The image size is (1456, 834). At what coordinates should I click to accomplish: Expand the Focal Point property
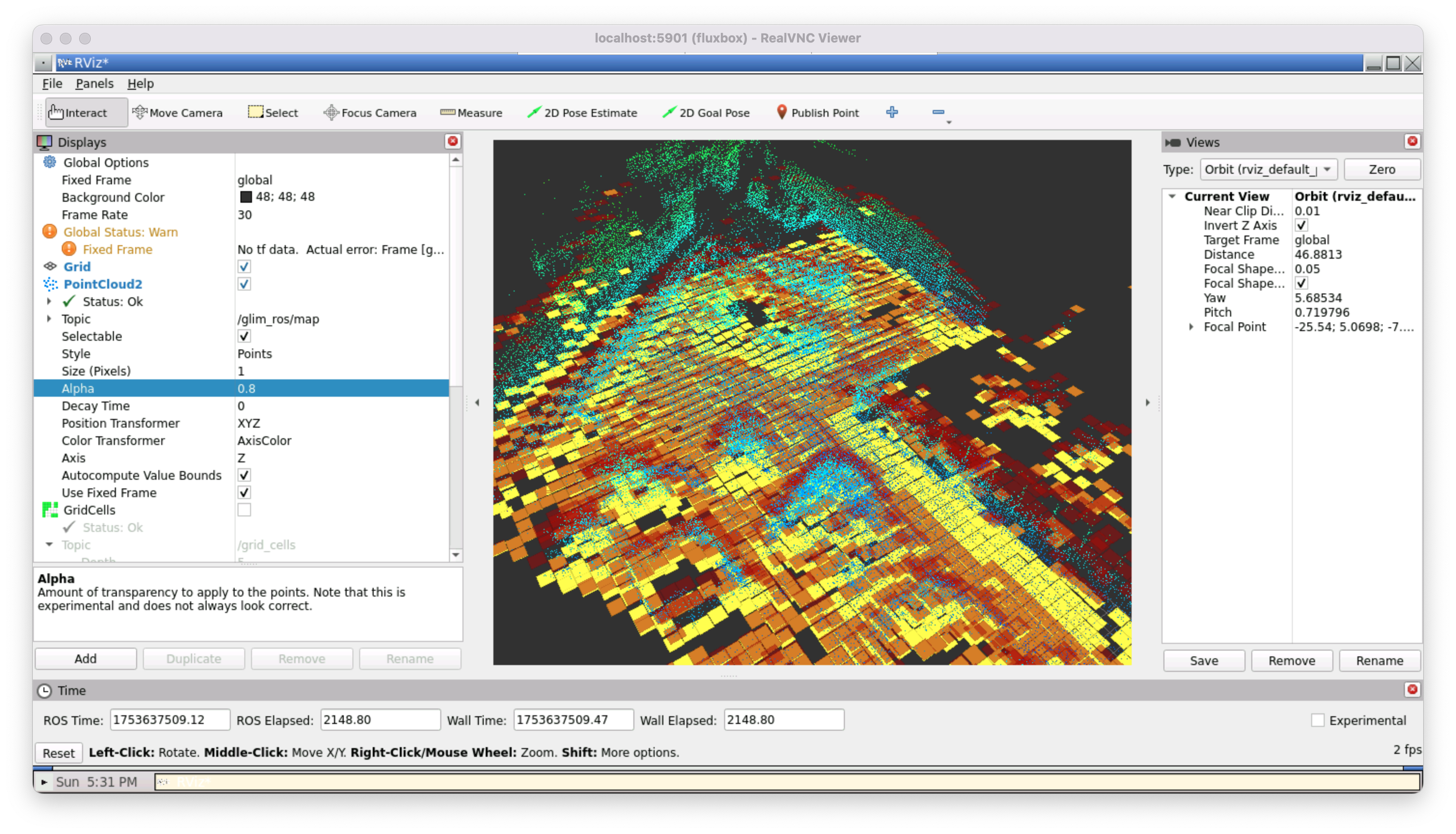1191,326
